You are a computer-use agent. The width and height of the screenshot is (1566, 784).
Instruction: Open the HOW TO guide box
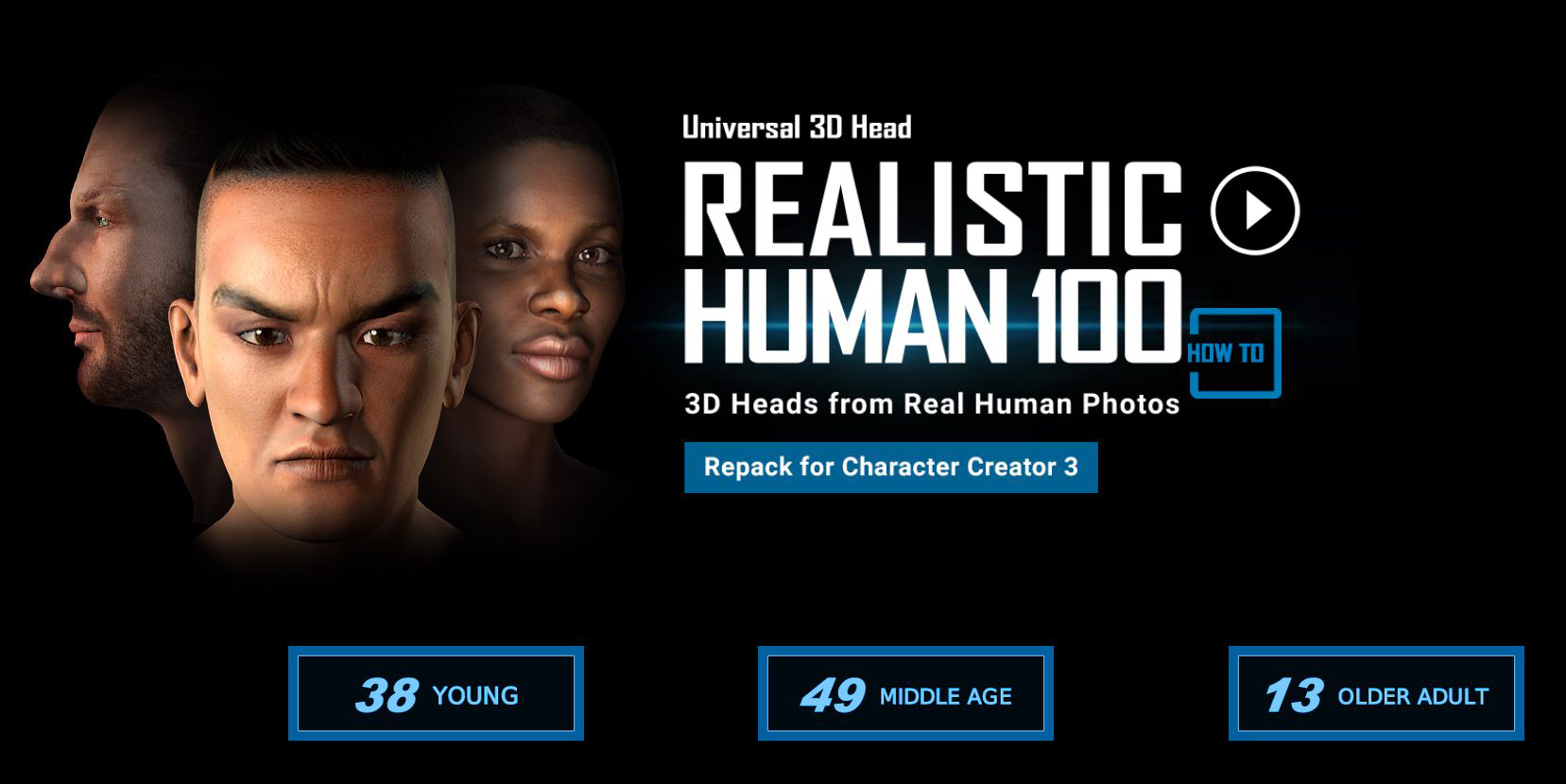tap(1234, 352)
